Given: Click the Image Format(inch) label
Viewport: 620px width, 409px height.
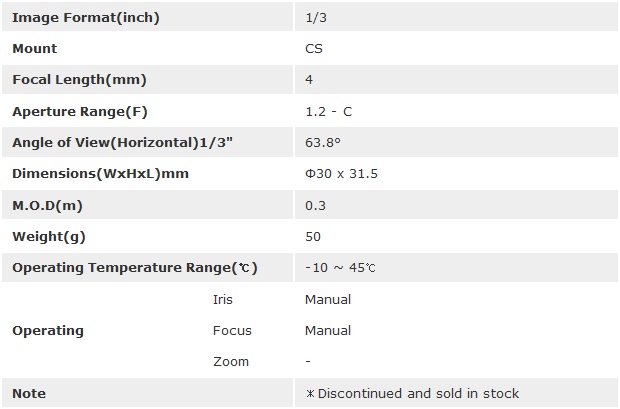Looking at the screenshot, I should pos(85,17).
